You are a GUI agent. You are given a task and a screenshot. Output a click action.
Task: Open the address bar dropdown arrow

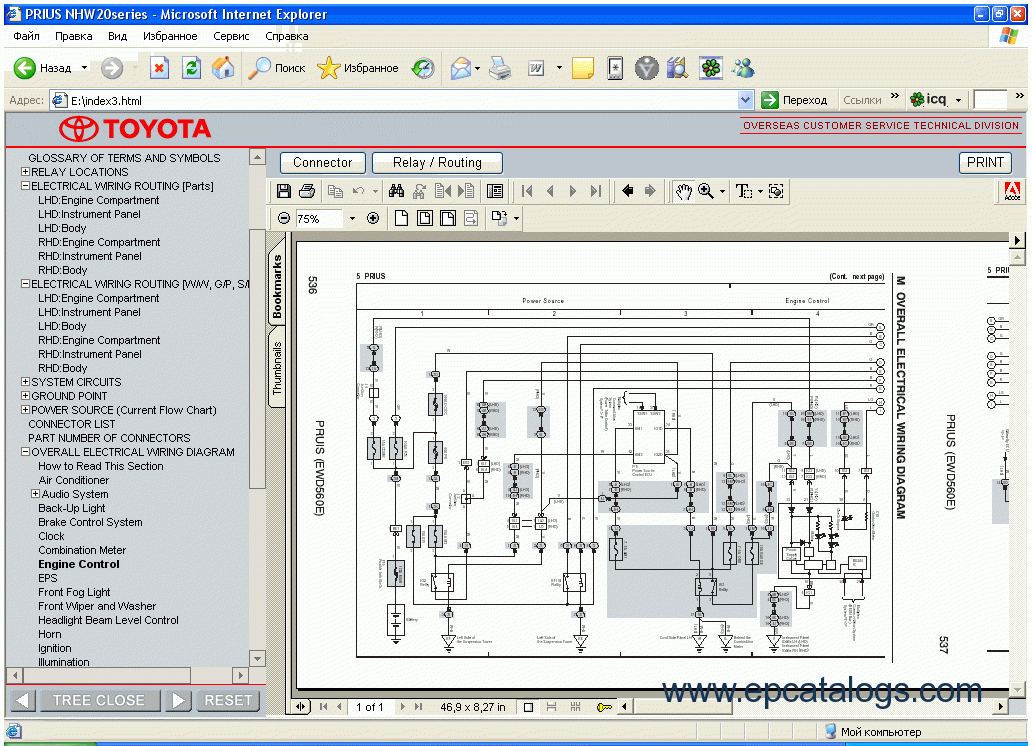pos(745,100)
